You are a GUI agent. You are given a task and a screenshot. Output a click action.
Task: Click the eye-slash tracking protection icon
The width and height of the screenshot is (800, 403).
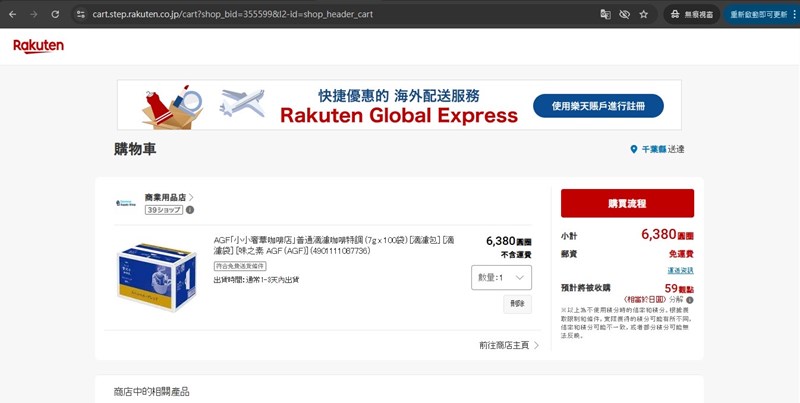click(x=624, y=14)
